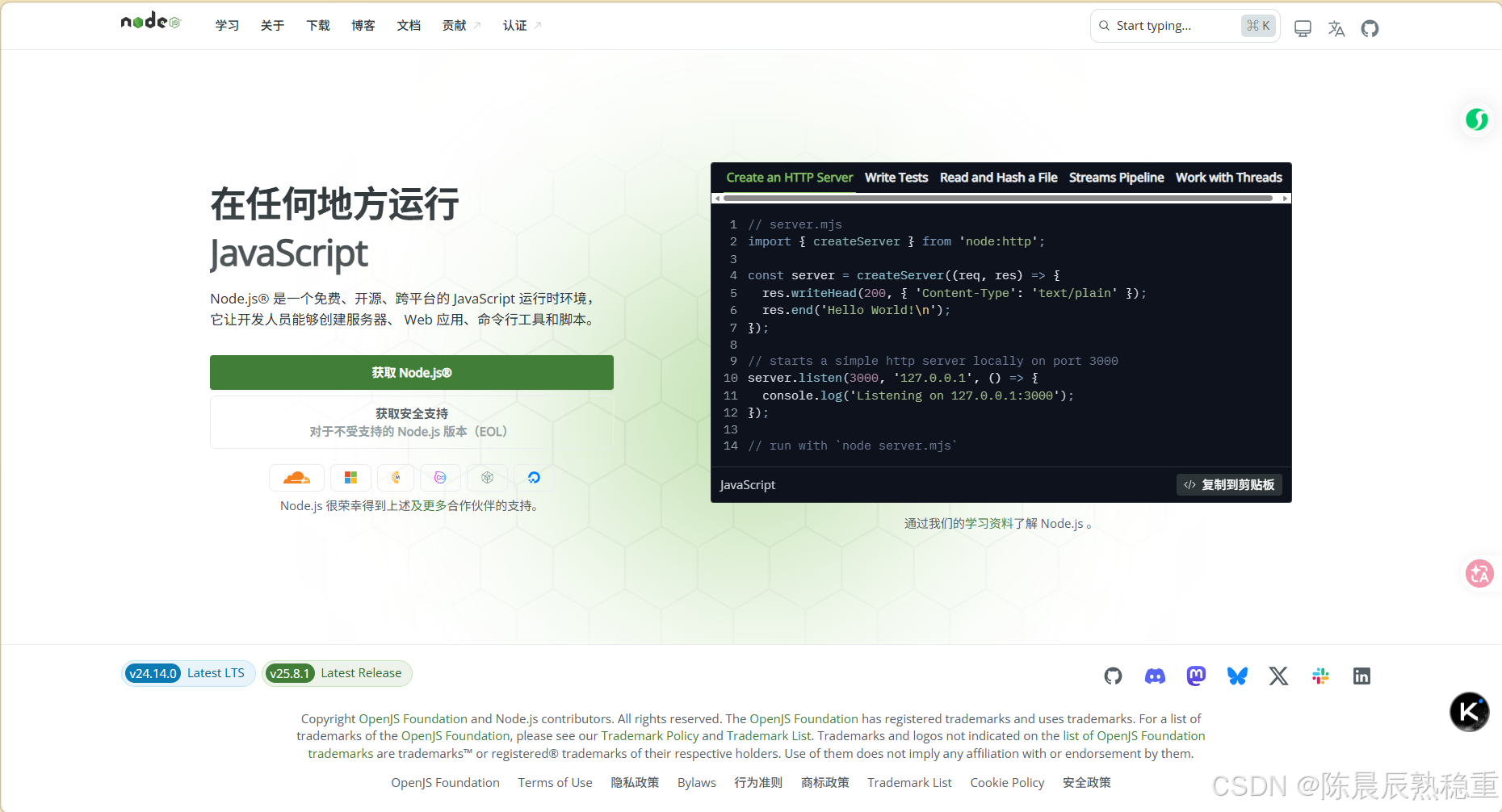Click the horizontal scrollbar under the code tabs
This screenshot has width=1502, height=812.
pyautogui.click(x=998, y=199)
